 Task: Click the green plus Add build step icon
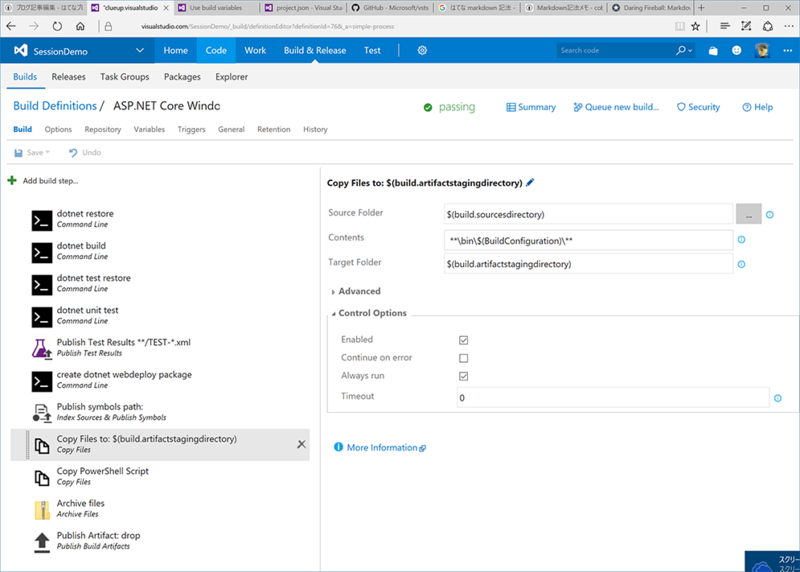point(12,181)
